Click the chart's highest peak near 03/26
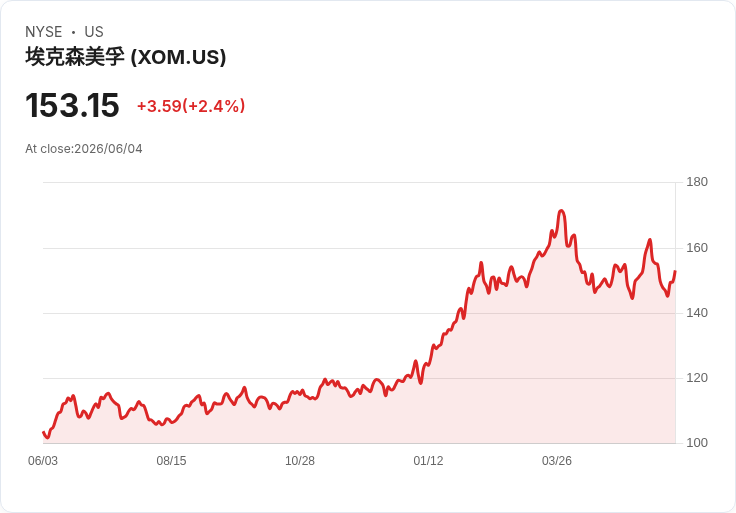The width and height of the screenshot is (736, 513). pos(561,211)
